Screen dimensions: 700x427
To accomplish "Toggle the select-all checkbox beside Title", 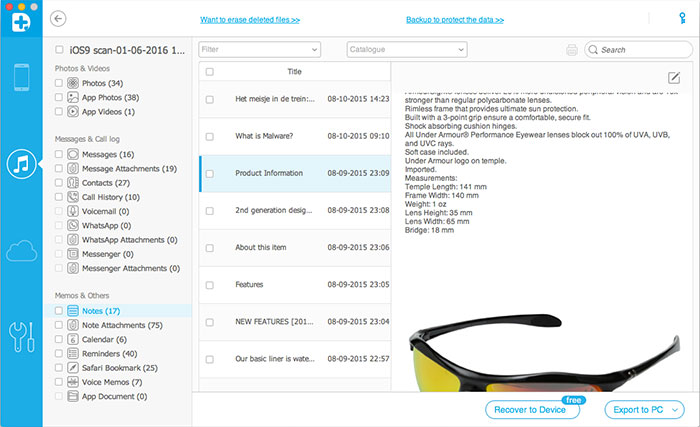I will (x=209, y=72).
